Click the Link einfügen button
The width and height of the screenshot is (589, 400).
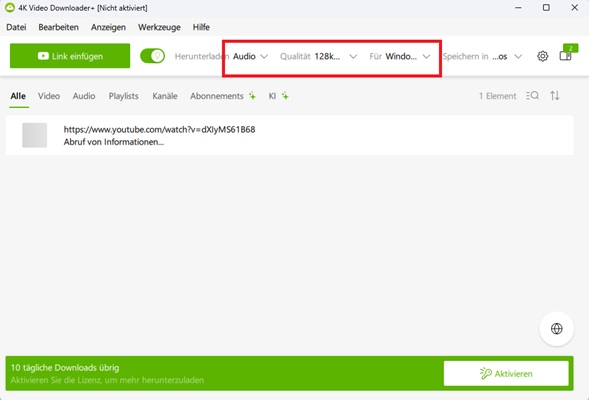(70, 56)
